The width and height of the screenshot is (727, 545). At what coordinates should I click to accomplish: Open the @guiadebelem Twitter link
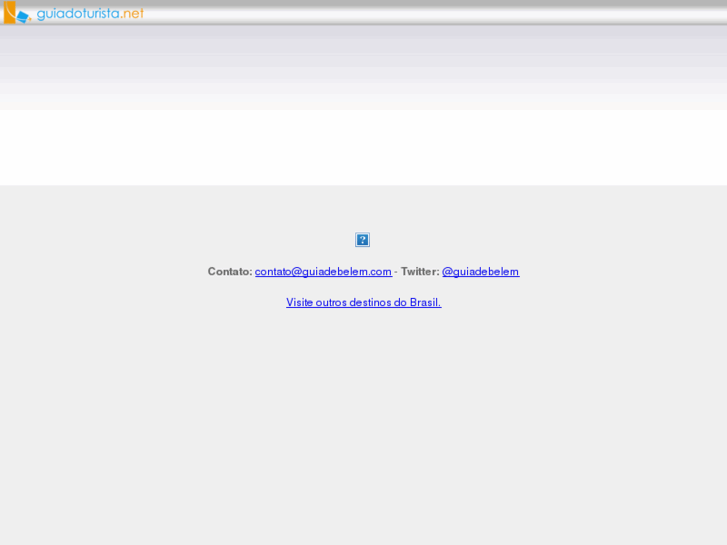pos(480,272)
